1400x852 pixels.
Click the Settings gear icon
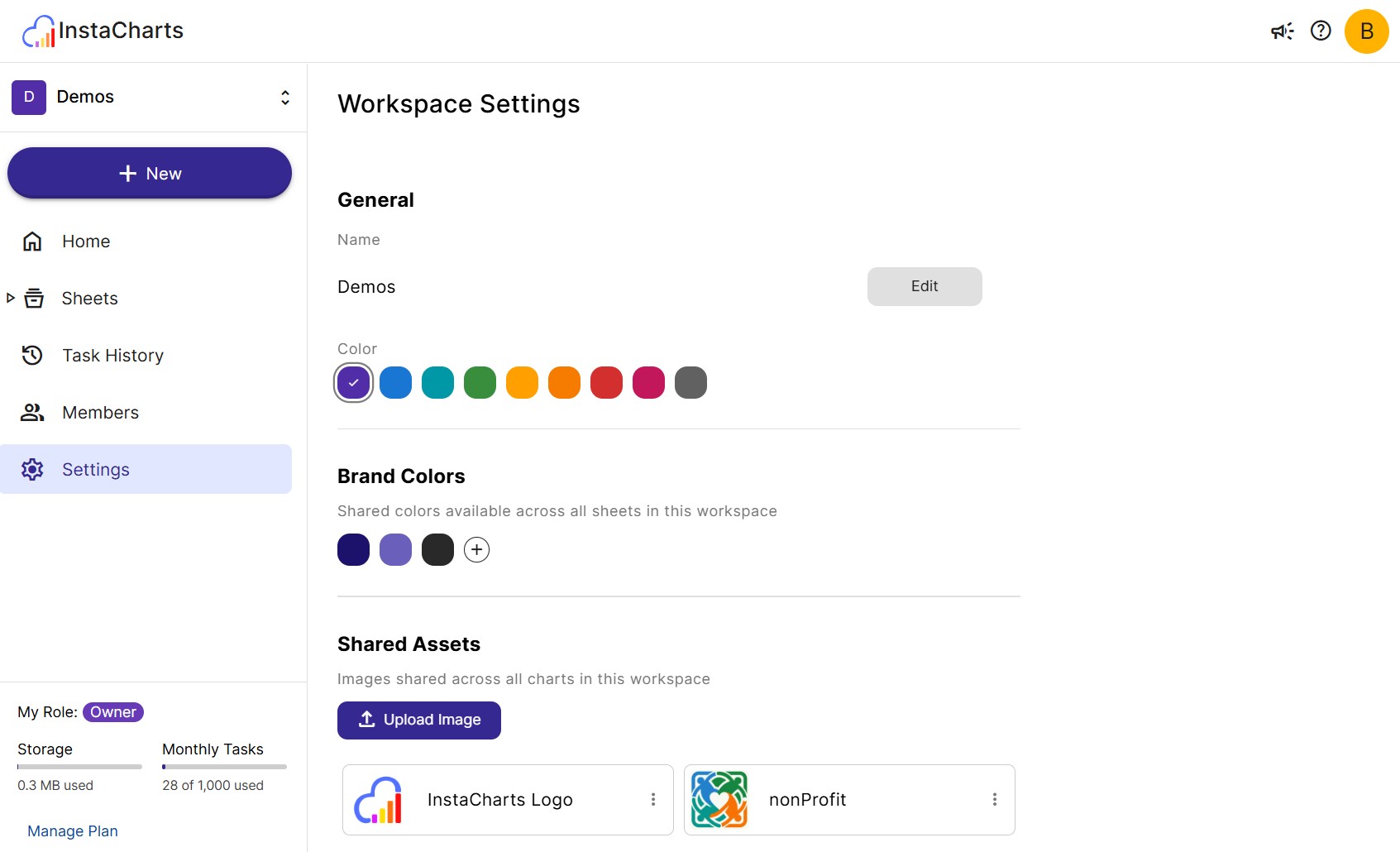point(31,469)
